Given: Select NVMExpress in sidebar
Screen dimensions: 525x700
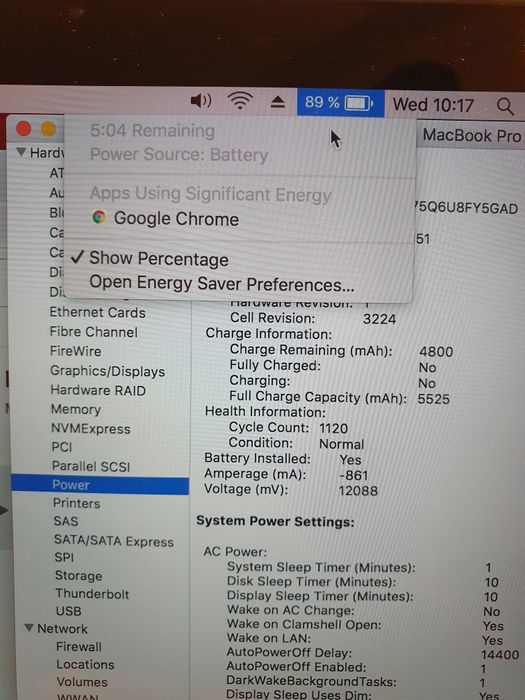Looking at the screenshot, I should pyautogui.click(x=91, y=429).
